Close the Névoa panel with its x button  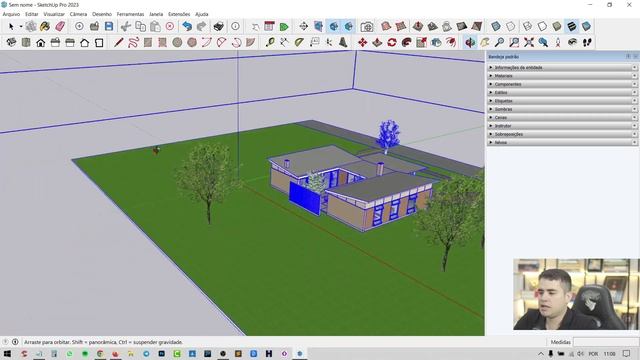(x=634, y=142)
